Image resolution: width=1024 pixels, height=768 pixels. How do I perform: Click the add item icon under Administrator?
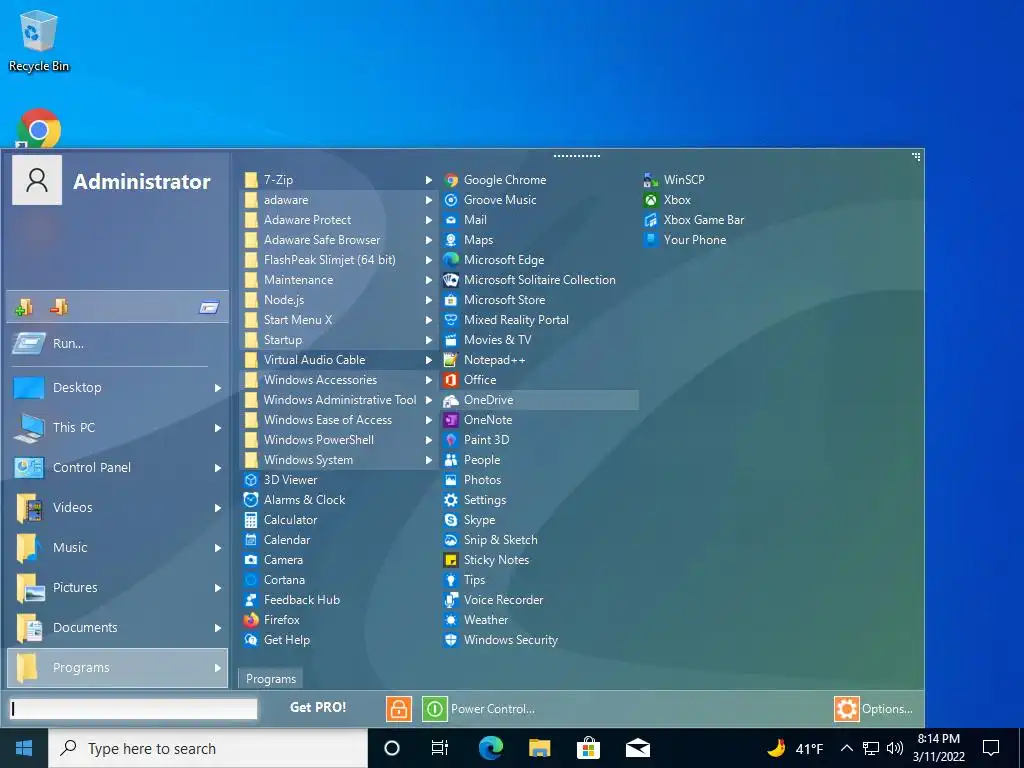coord(24,307)
